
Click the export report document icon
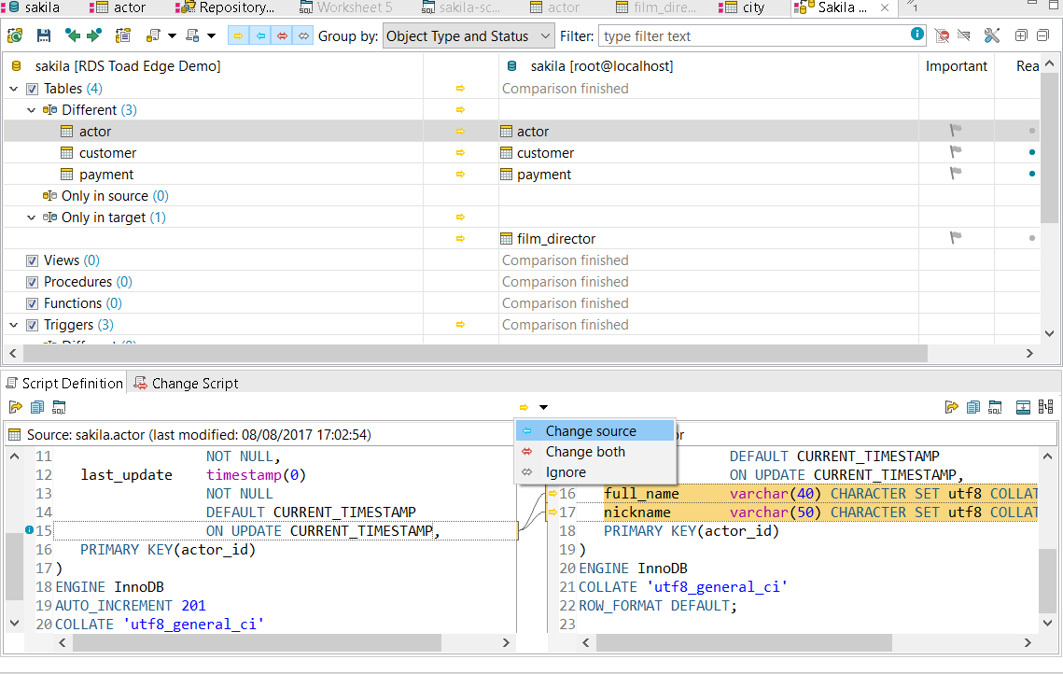click(193, 35)
